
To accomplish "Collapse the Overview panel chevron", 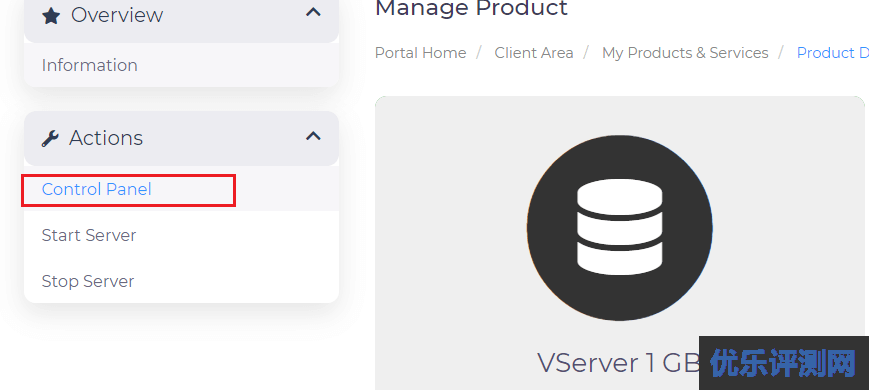I will click(314, 12).
